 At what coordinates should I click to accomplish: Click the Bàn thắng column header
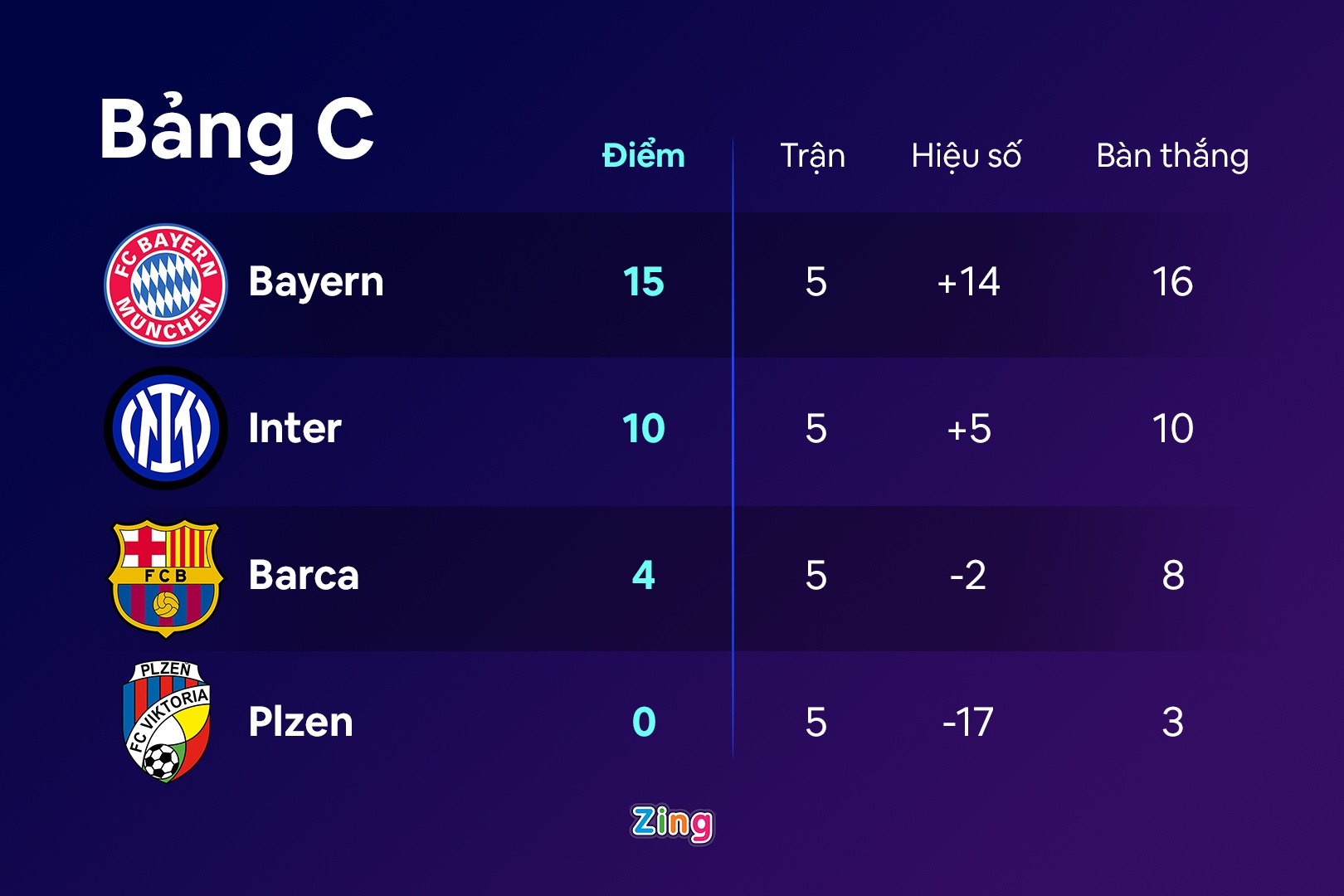tap(1172, 156)
